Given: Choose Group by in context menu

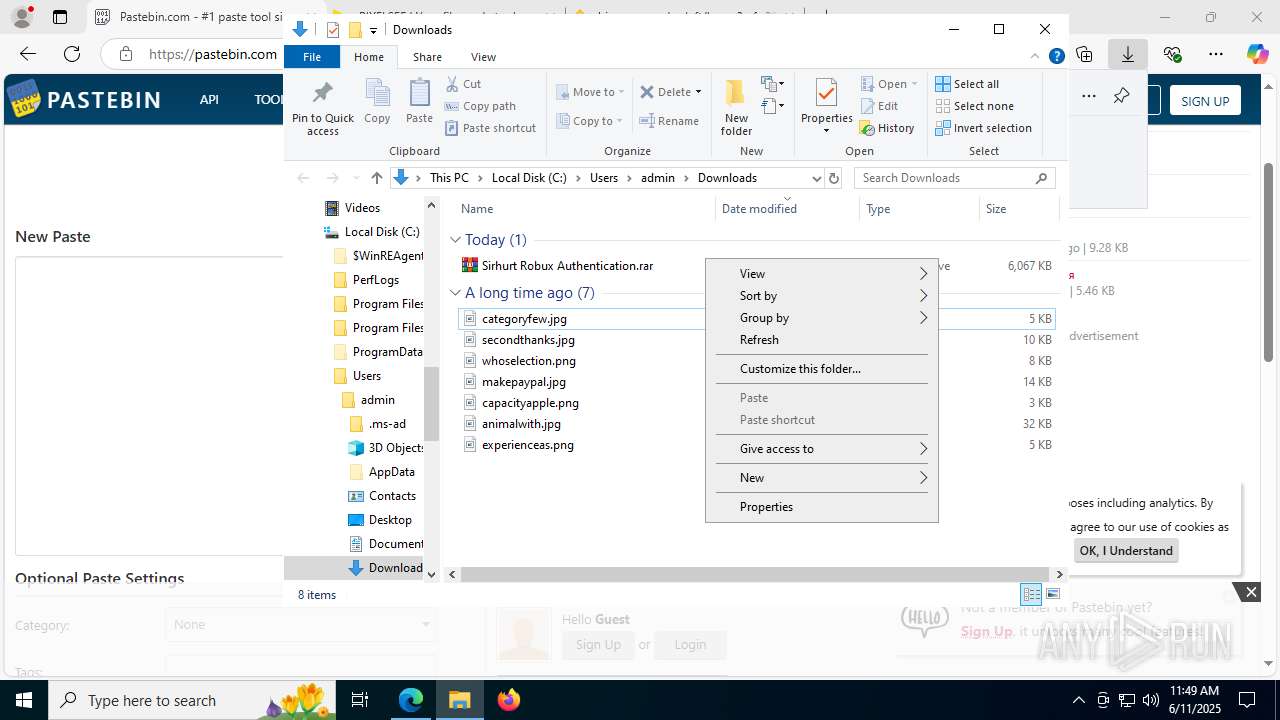Looking at the screenshot, I should point(822,318).
